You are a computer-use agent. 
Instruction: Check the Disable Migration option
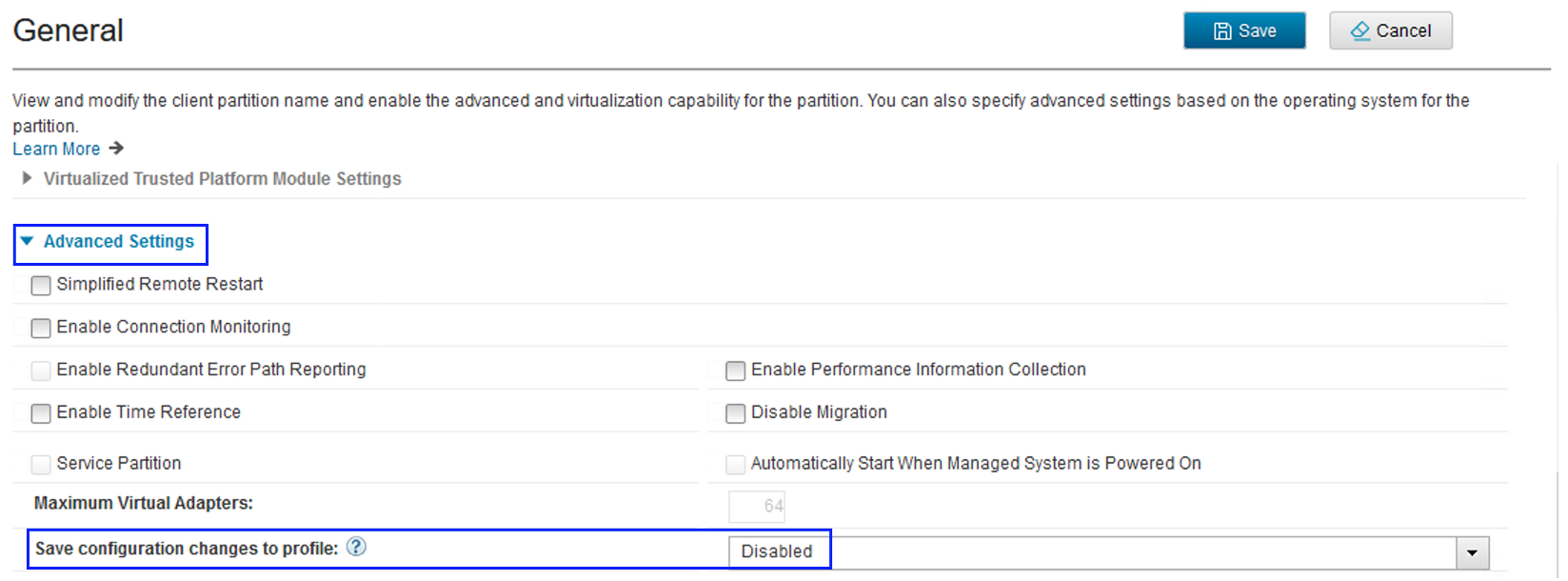click(735, 413)
